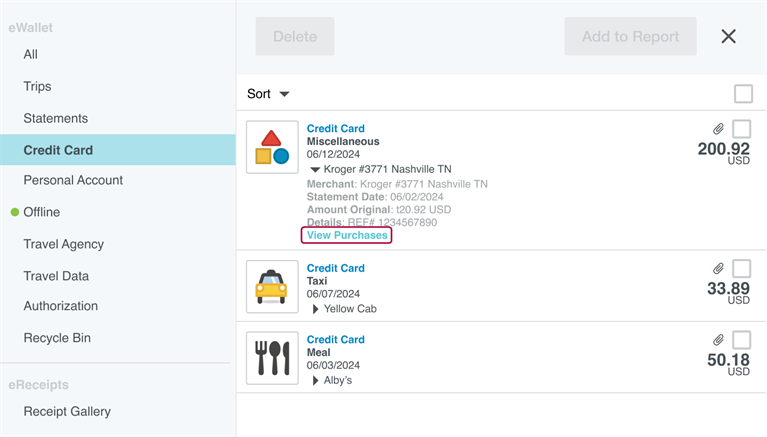Click the eReceipts section heading

tap(39, 385)
